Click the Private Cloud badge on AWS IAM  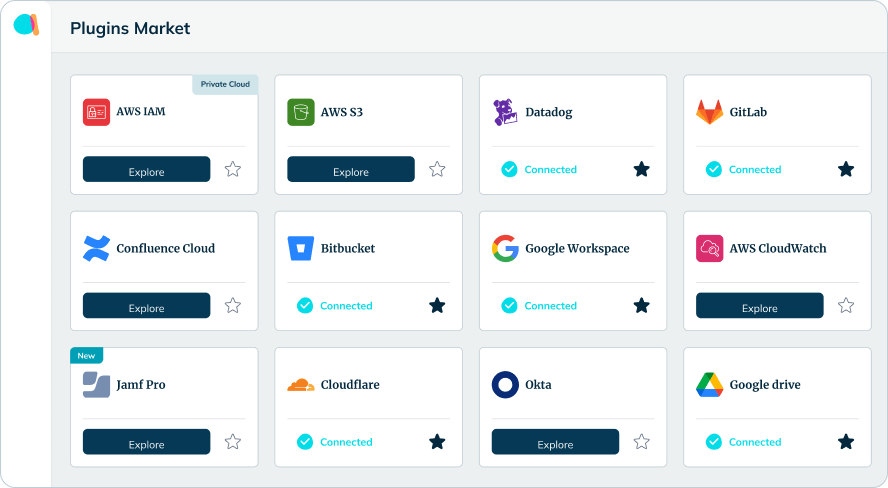tap(225, 84)
